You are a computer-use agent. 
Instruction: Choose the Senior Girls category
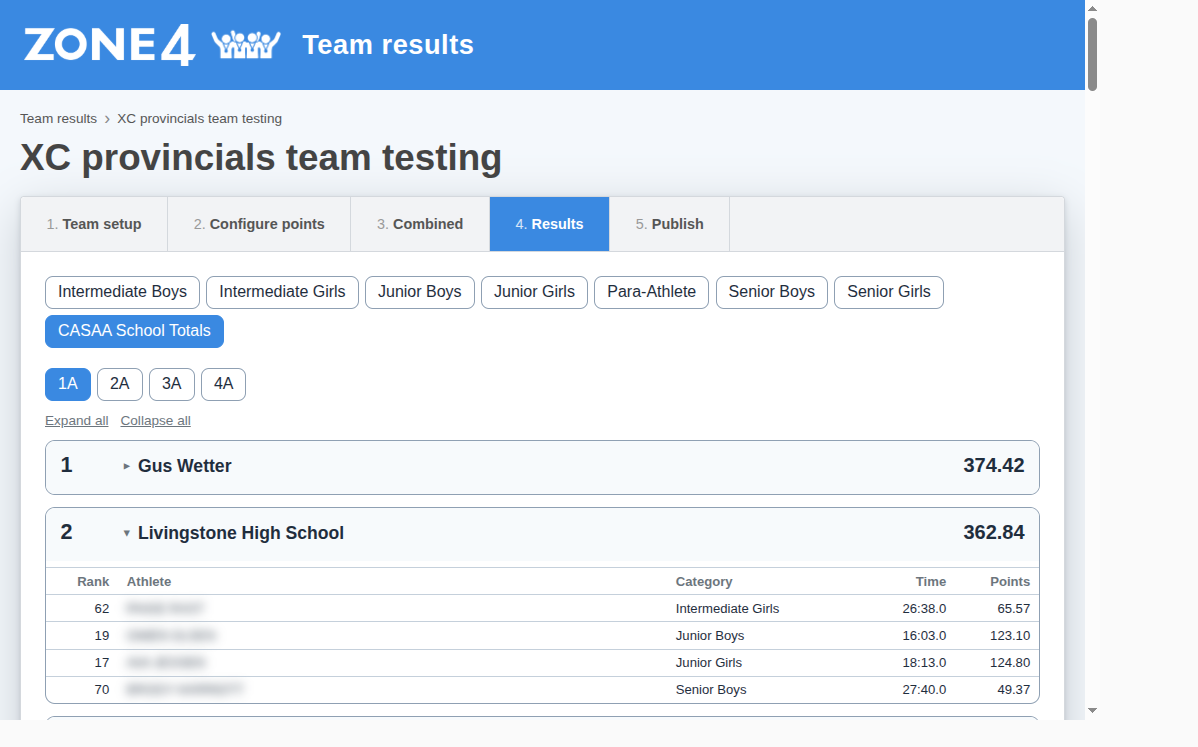889,292
